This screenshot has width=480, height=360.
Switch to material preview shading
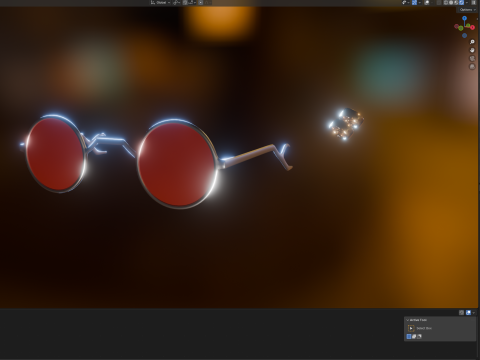(456, 2)
